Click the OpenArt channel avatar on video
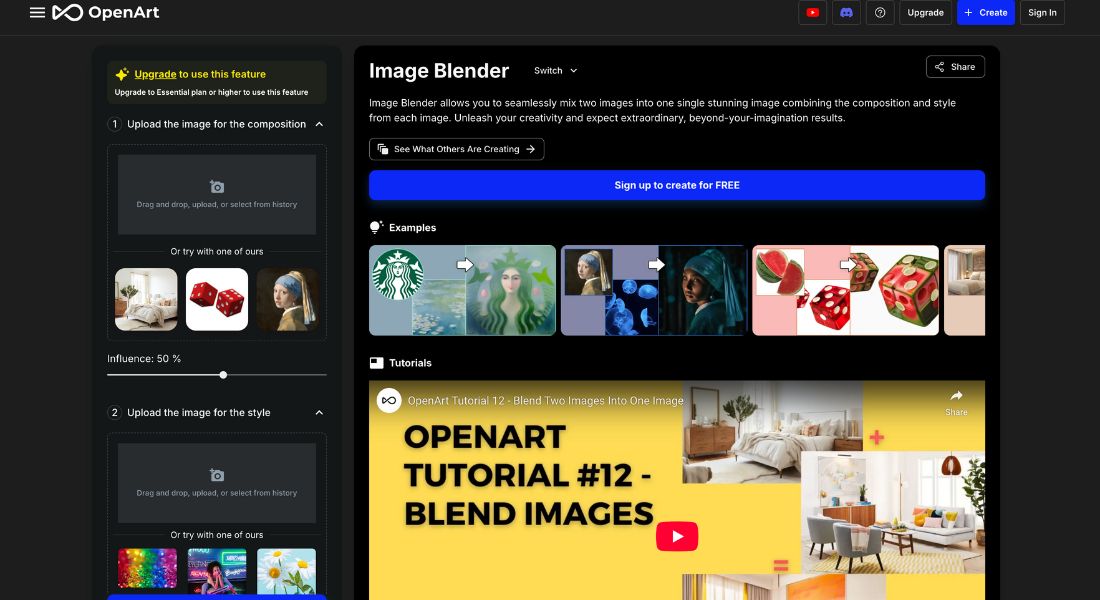The image size is (1100, 600). 389,400
